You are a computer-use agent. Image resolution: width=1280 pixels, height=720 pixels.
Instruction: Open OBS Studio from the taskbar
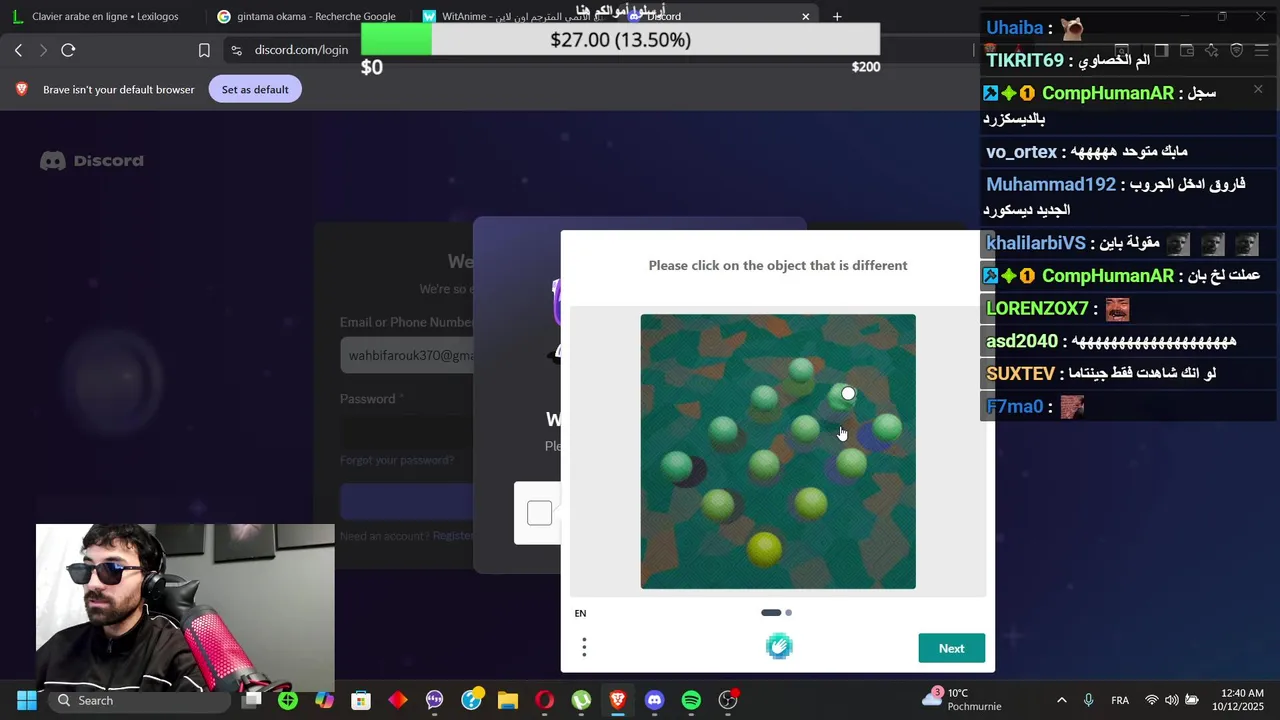728,700
